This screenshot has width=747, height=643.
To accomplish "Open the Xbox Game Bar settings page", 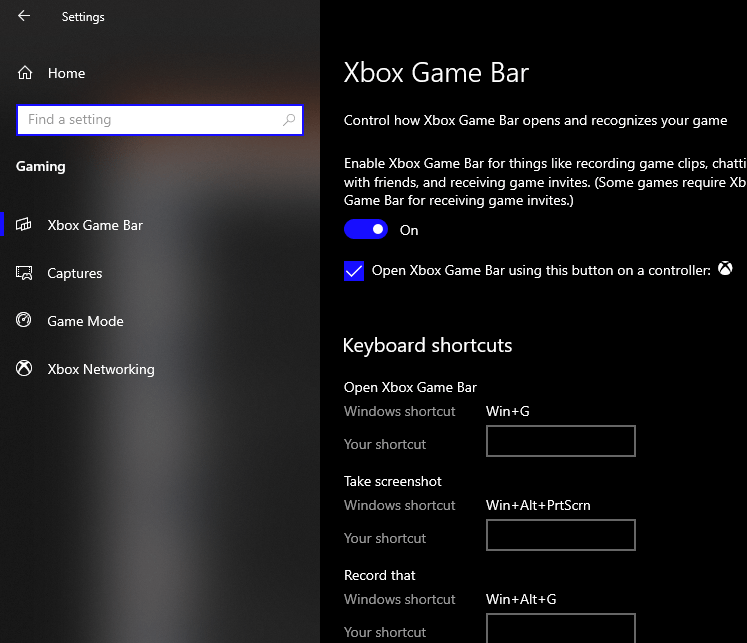I will [160, 225].
